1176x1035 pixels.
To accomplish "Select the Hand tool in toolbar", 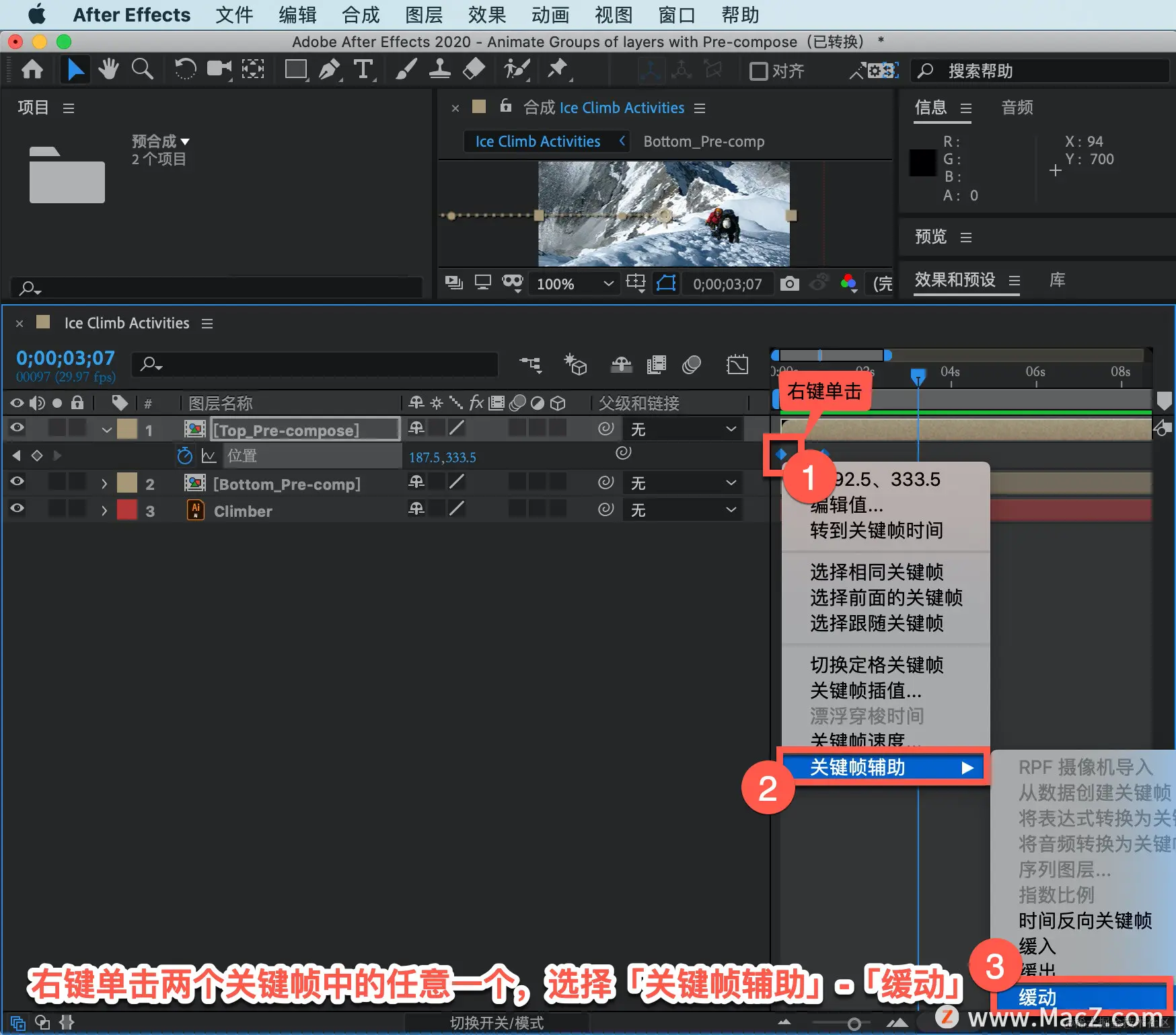I will (x=108, y=69).
